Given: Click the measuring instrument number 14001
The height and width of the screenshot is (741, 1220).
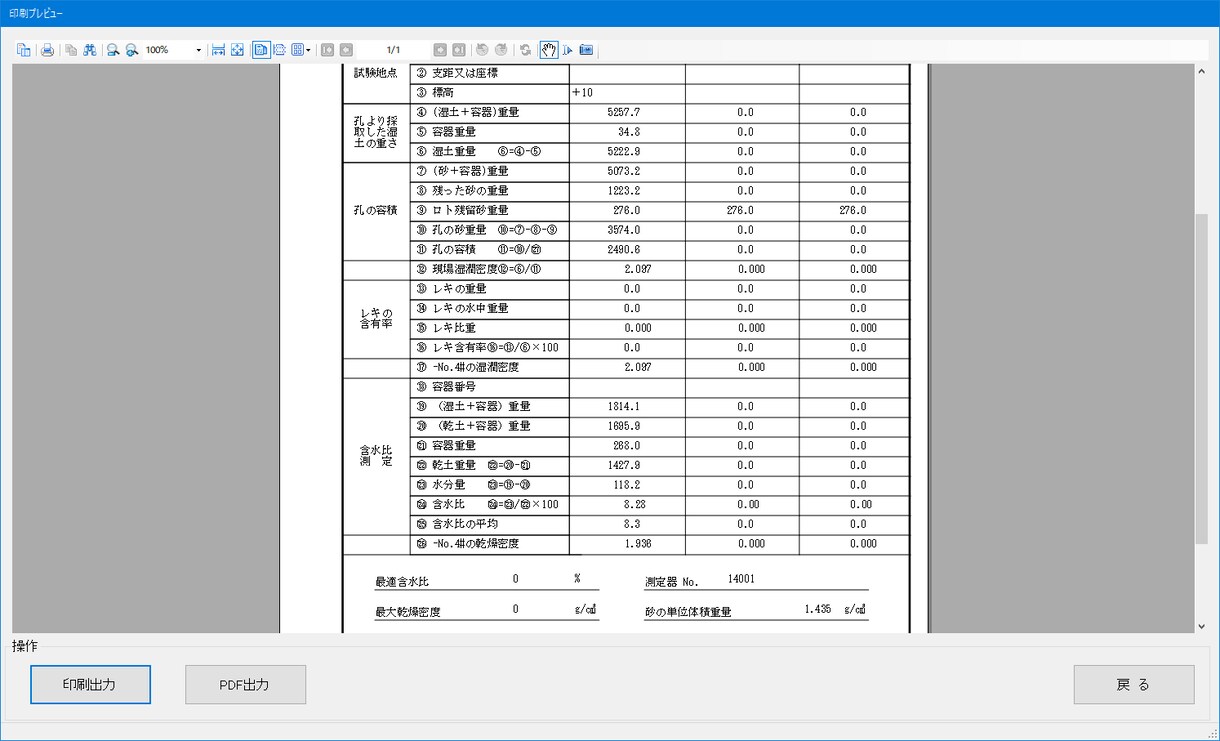Looking at the screenshot, I should point(742,578).
